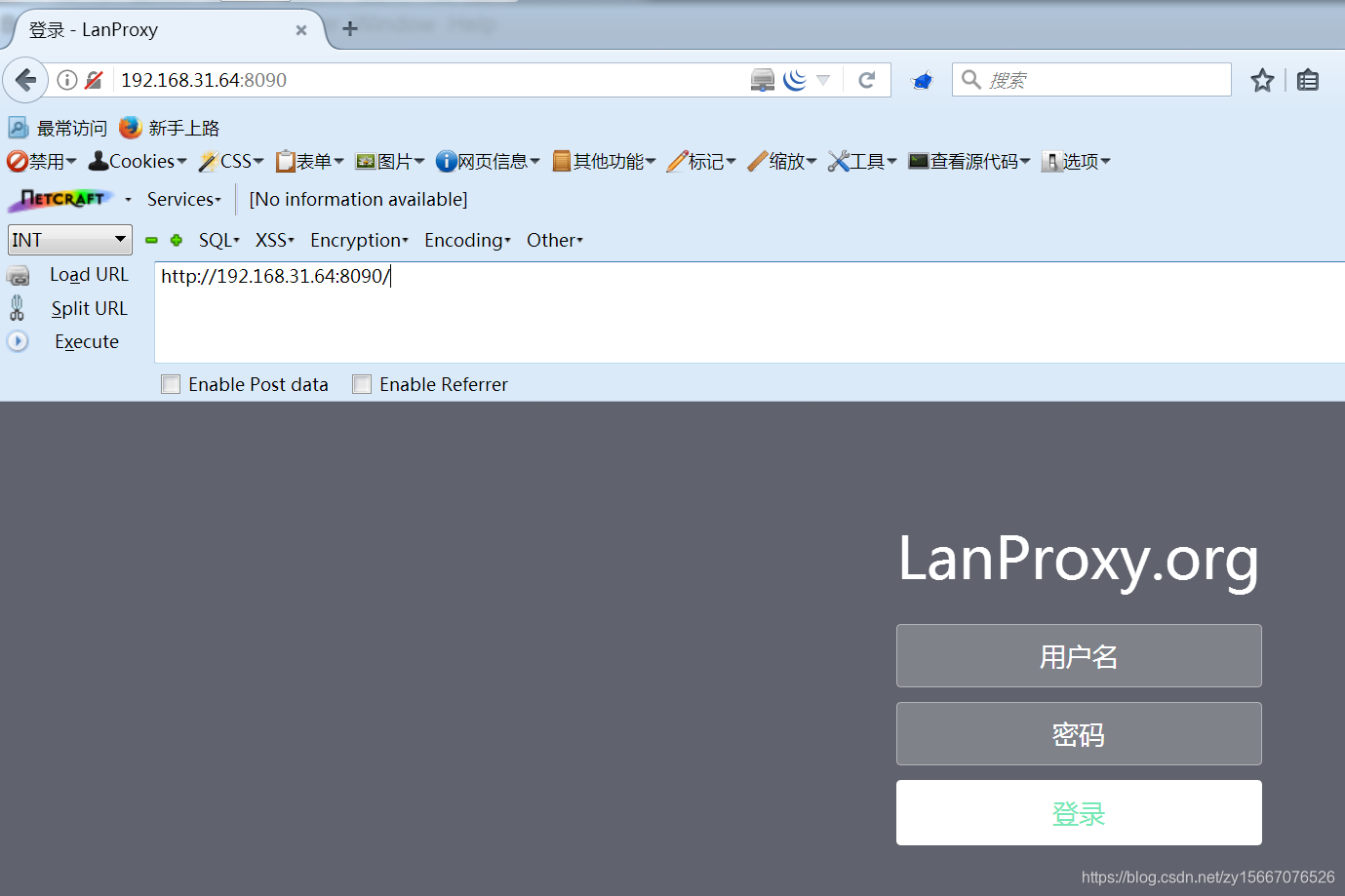The height and width of the screenshot is (896, 1345).
Task: Click the 登录 login button
Action: [x=1079, y=813]
